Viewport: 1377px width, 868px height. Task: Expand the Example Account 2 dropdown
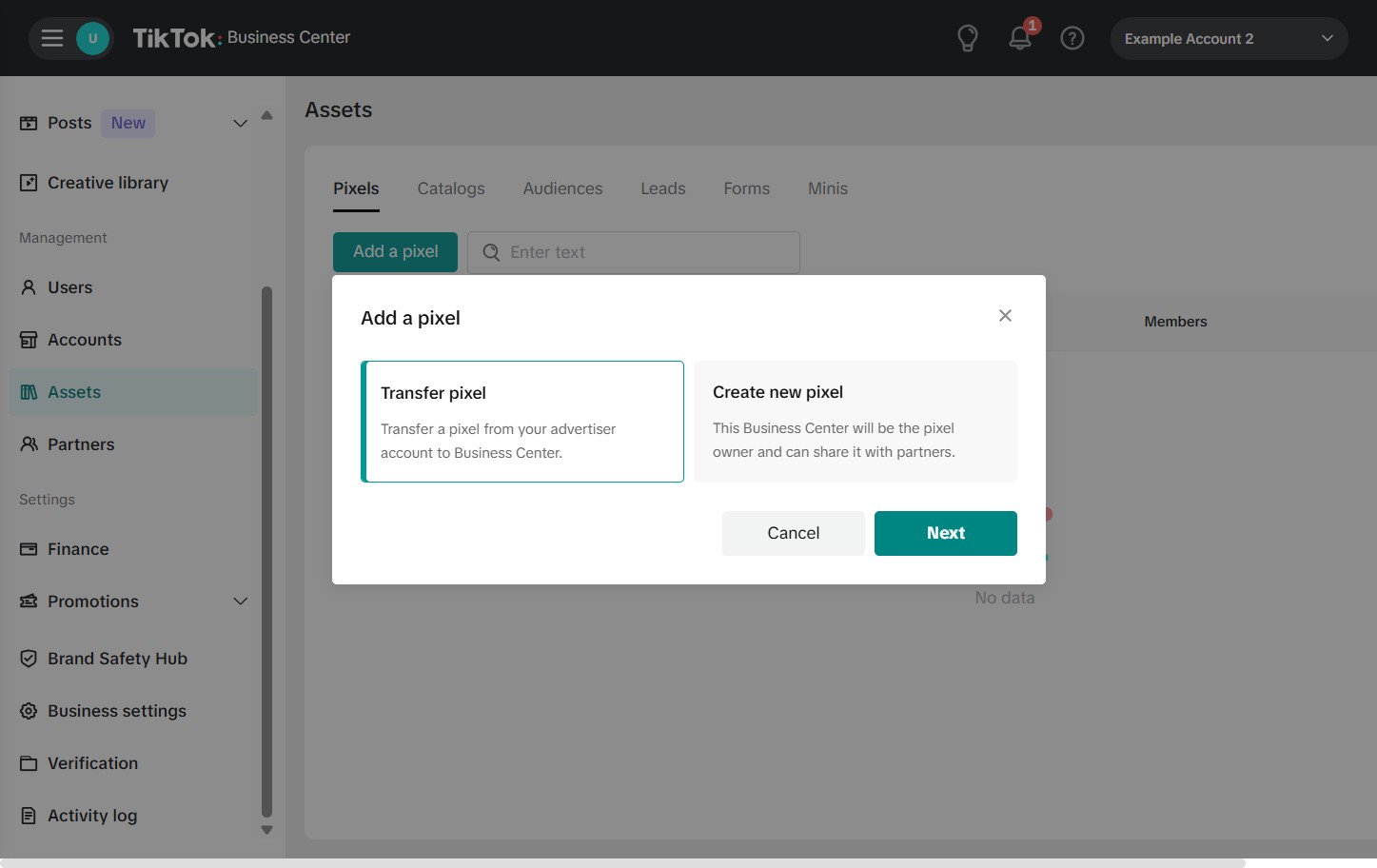coord(1228,39)
